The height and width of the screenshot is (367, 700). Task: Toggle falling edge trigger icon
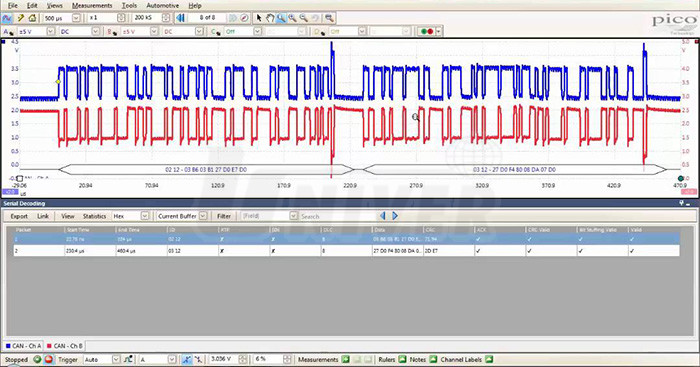tap(198, 359)
